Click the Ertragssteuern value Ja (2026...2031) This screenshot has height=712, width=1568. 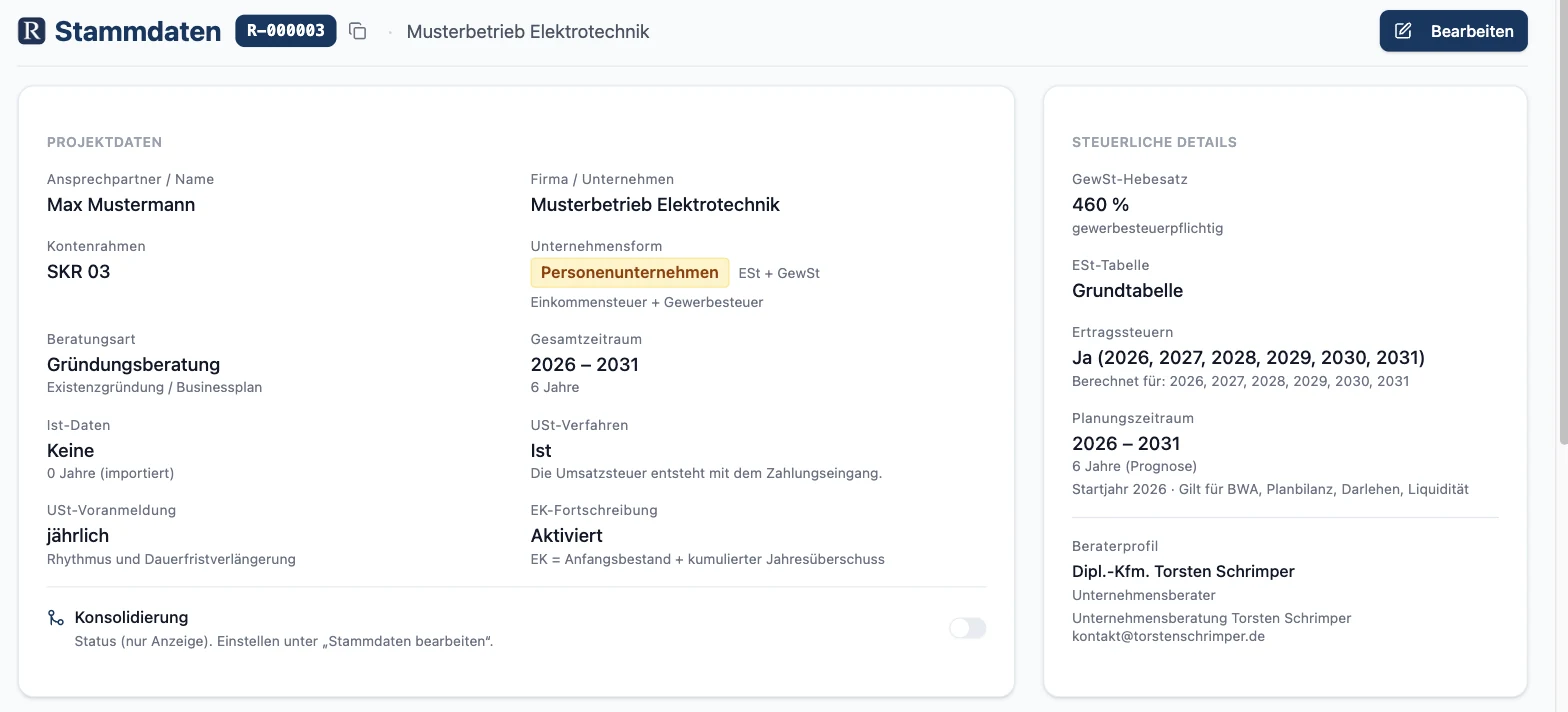tap(1249, 358)
